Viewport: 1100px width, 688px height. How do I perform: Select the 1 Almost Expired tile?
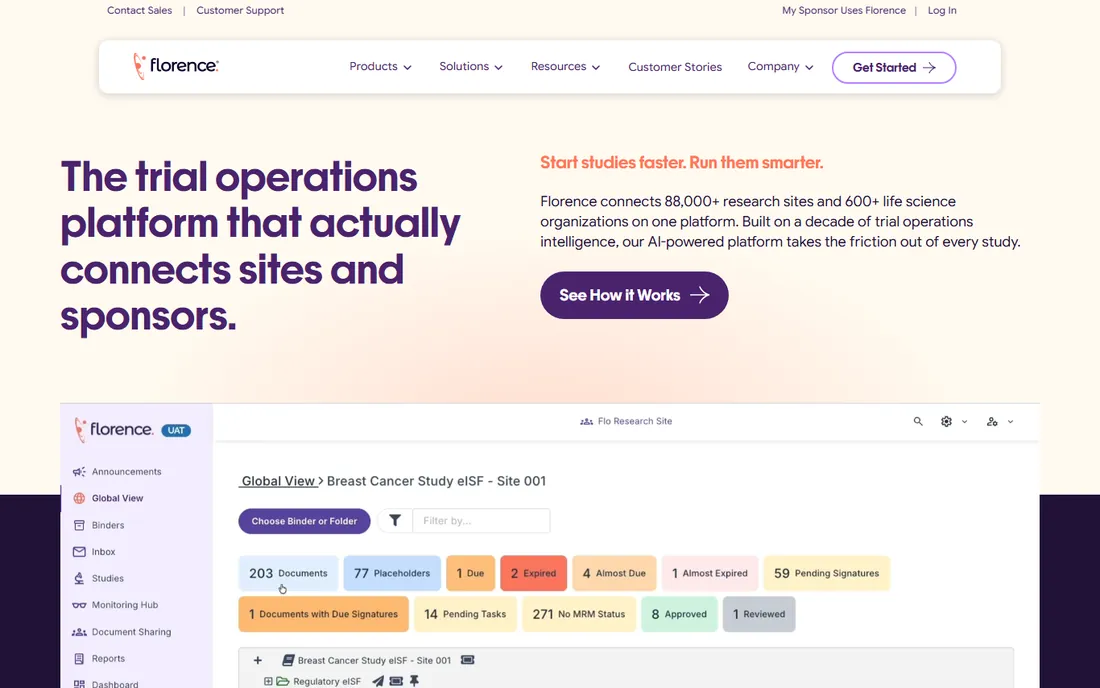(710, 573)
